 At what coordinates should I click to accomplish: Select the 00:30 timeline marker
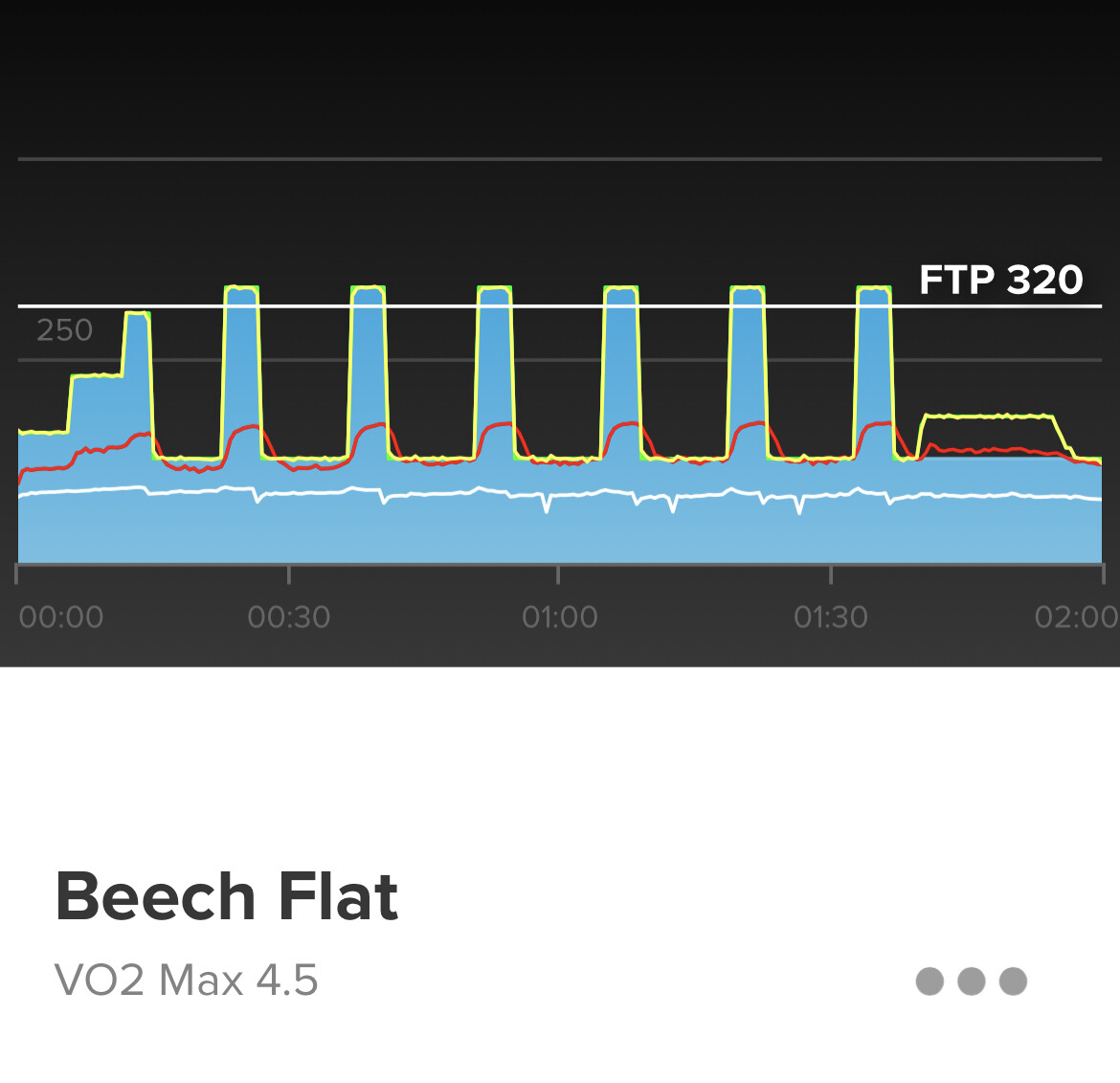[x=288, y=617]
